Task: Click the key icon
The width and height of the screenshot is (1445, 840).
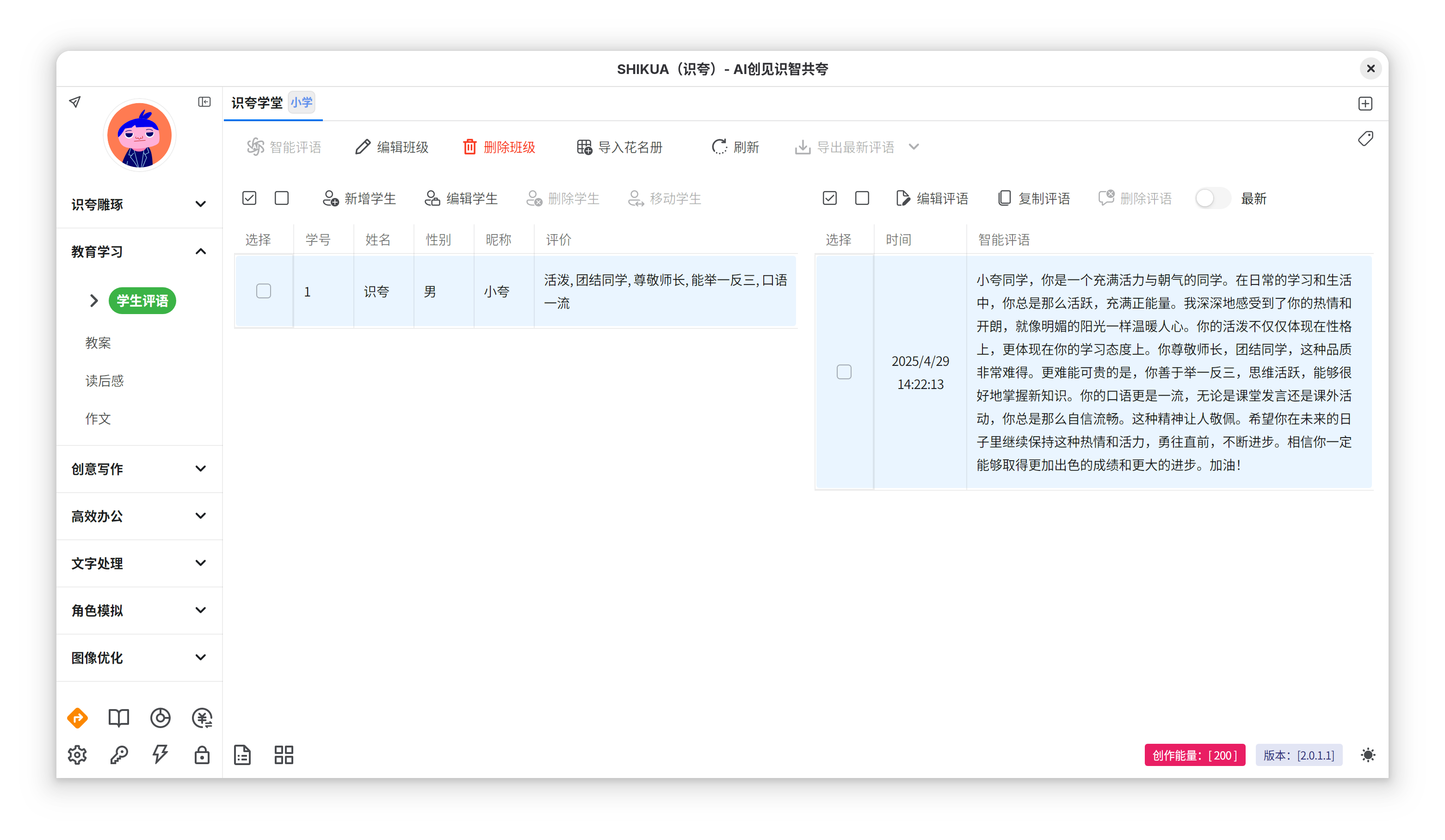Action: point(119,755)
